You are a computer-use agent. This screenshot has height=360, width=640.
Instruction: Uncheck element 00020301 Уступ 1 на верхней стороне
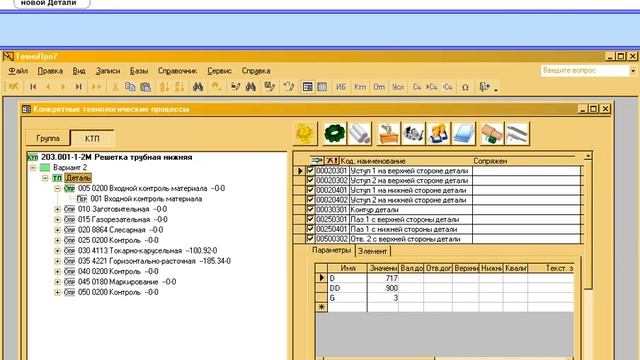(310, 170)
